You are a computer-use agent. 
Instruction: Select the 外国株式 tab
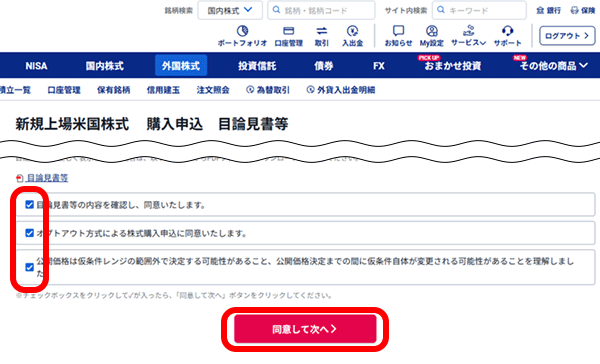pyautogui.click(x=181, y=65)
